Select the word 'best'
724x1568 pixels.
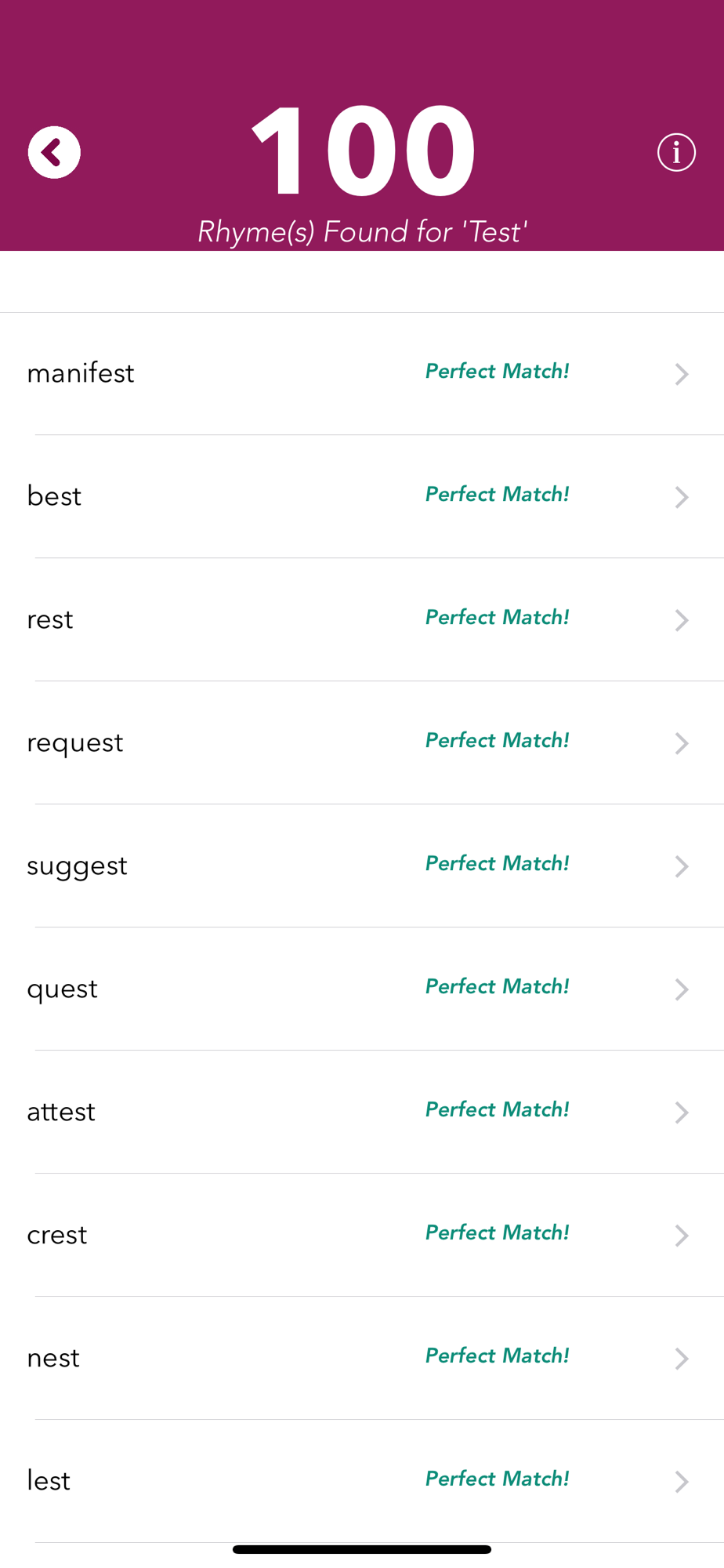(54, 496)
